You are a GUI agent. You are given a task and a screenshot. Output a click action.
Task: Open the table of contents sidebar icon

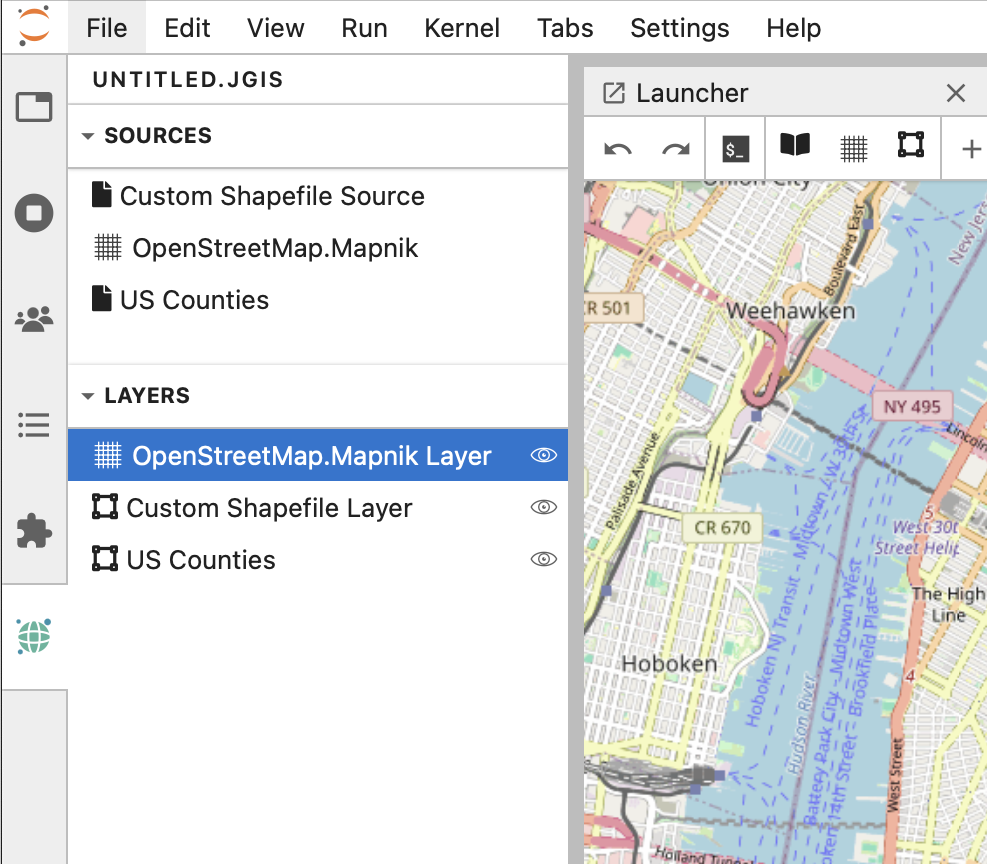tap(34, 425)
